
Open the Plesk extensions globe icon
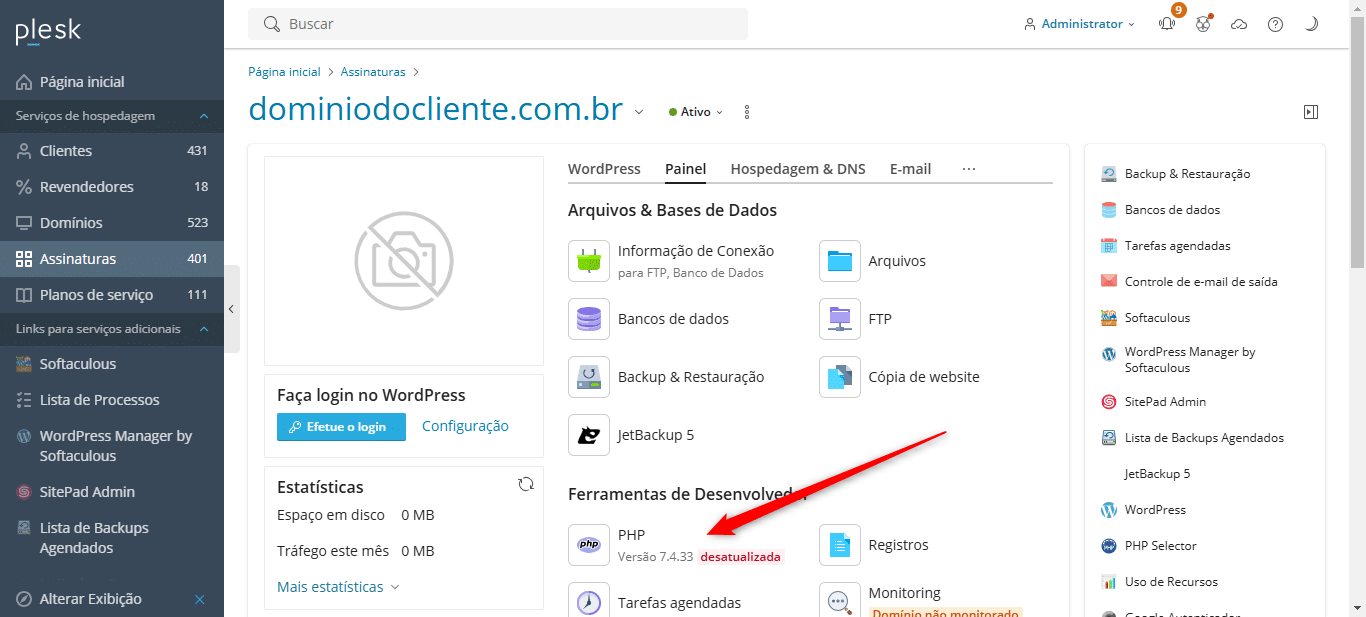(x=1203, y=24)
